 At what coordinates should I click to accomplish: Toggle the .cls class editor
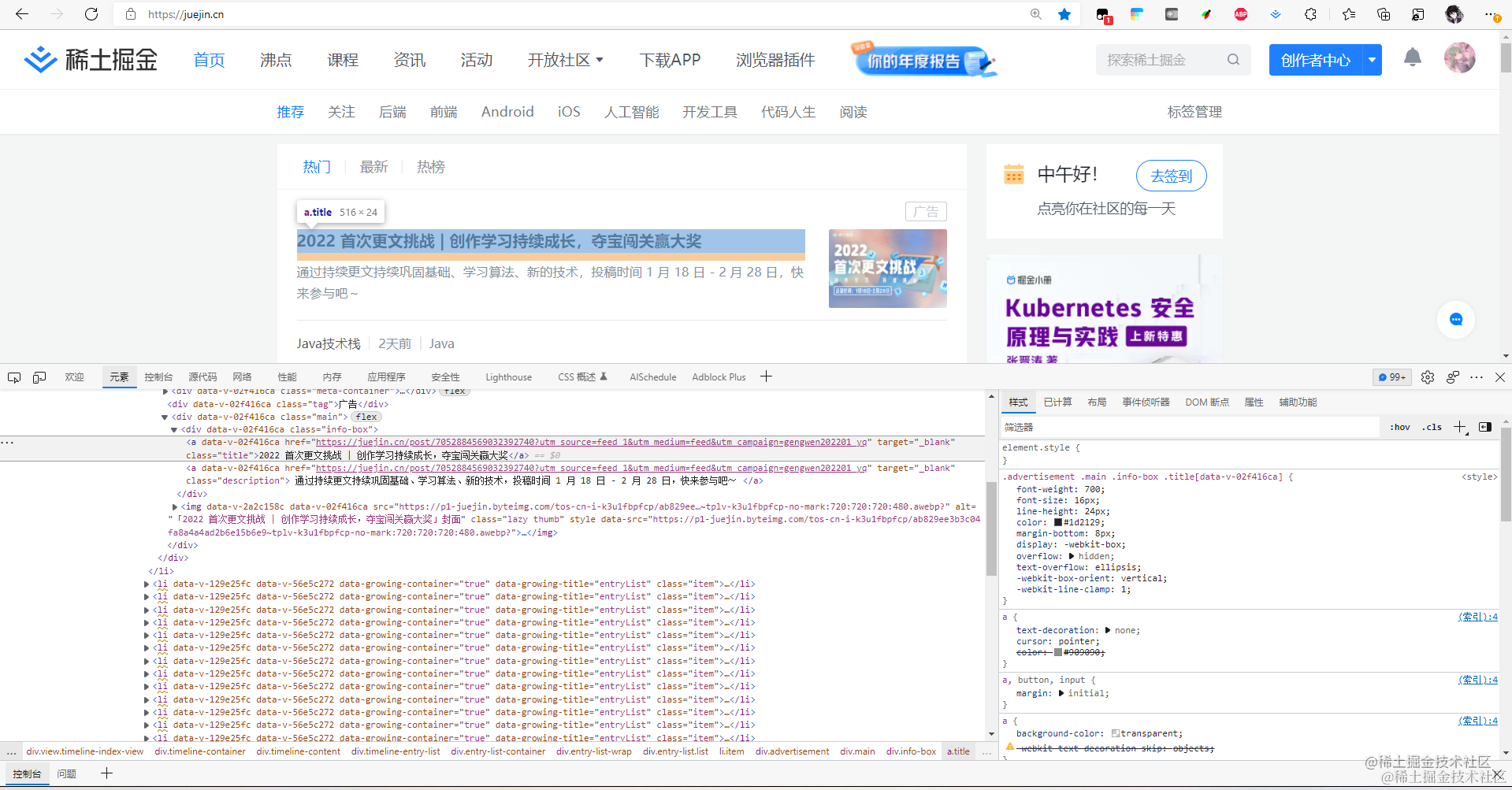pyautogui.click(x=1432, y=427)
